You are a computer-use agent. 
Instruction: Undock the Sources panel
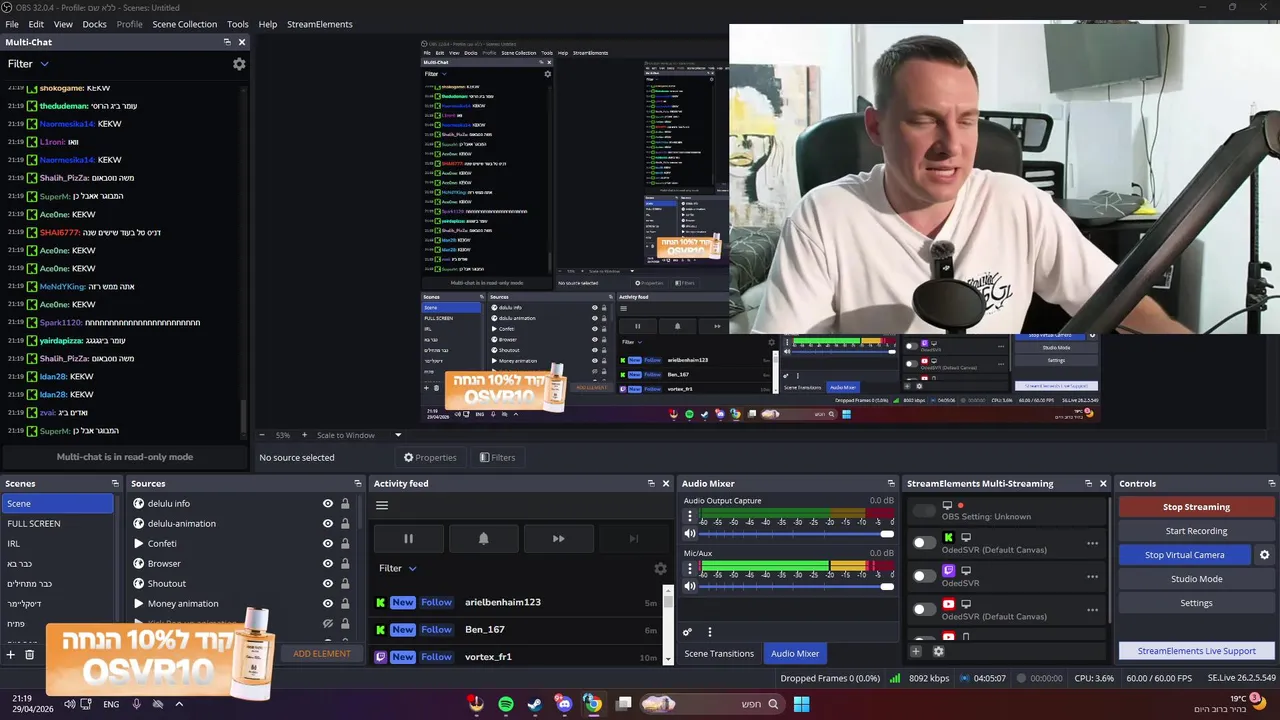point(357,483)
